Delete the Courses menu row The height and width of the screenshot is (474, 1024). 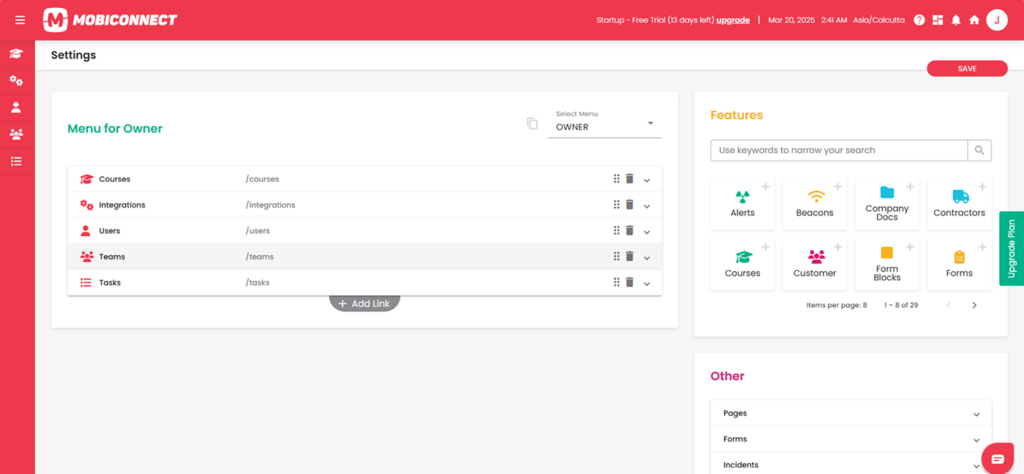click(630, 179)
